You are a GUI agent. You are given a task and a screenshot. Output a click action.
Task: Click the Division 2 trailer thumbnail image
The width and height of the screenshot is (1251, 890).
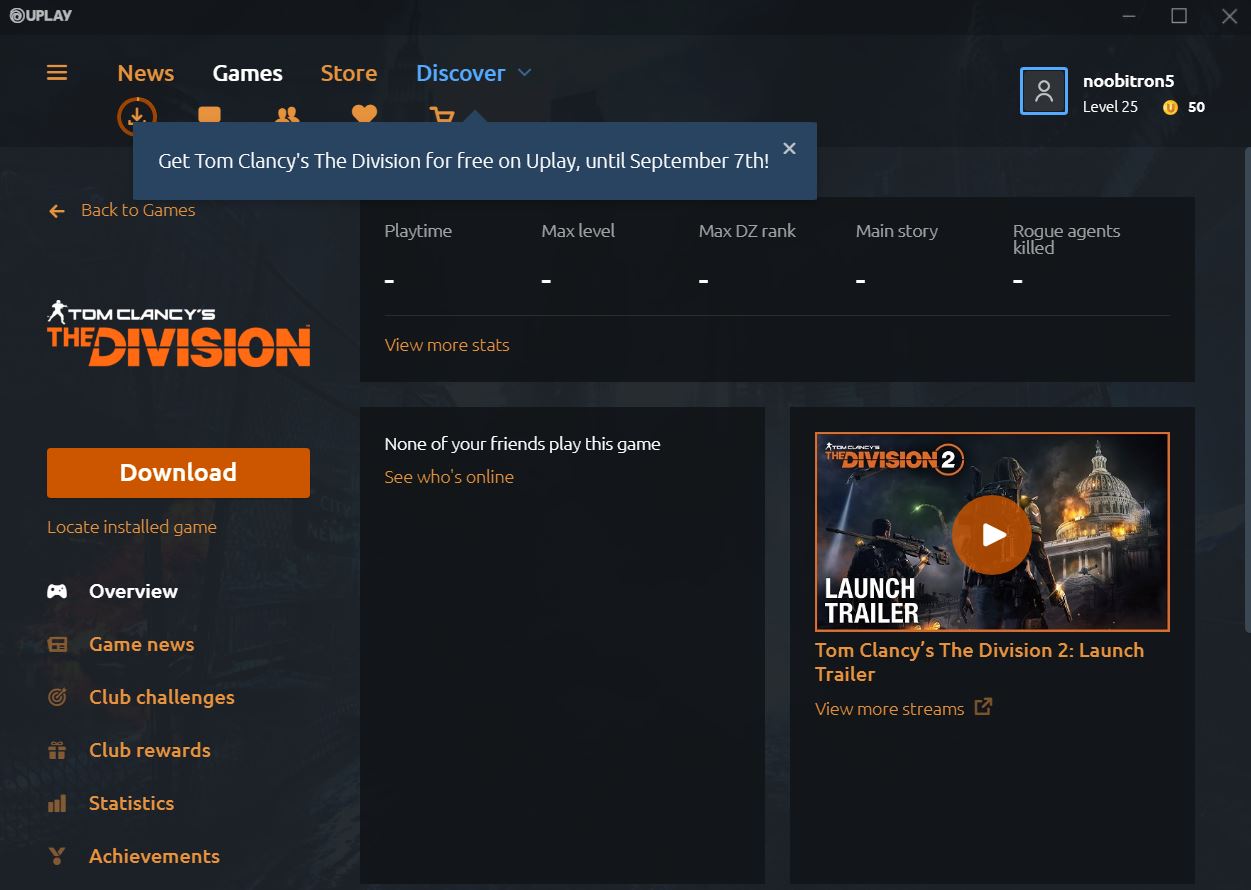pyautogui.click(x=992, y=532)
